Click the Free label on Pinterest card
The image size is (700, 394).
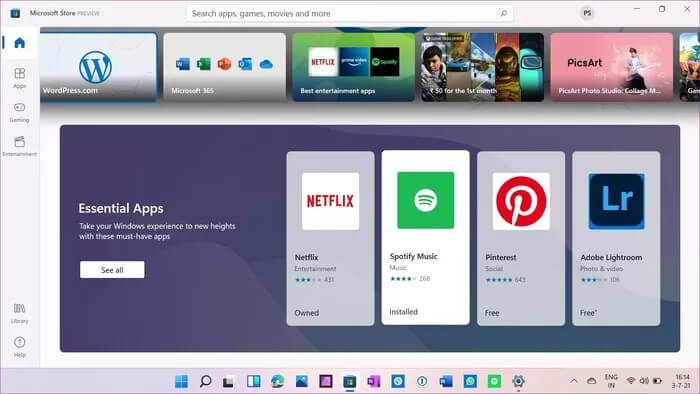pos(492,313)
